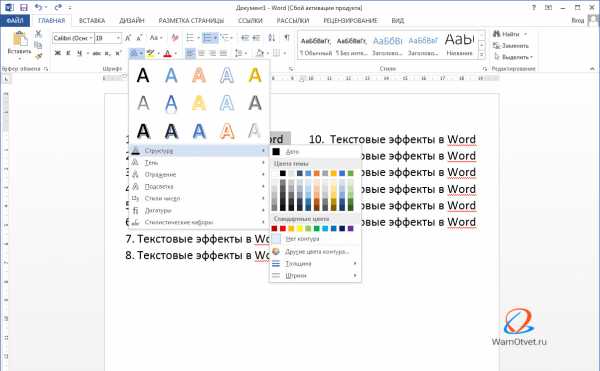Click the Undo arrow in quick access toolbar
Image resolution: width=600 pixels, height=371 pixels.
coord(38,7)
